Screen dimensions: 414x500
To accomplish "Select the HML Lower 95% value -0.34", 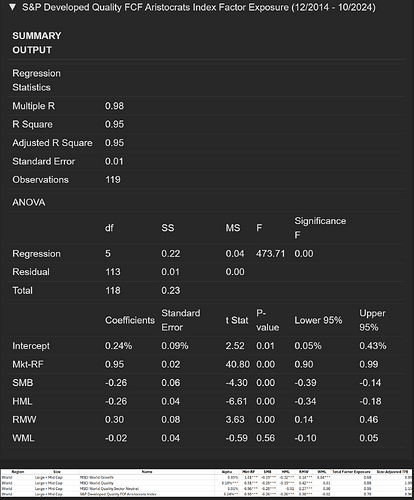I will (305, 401).
